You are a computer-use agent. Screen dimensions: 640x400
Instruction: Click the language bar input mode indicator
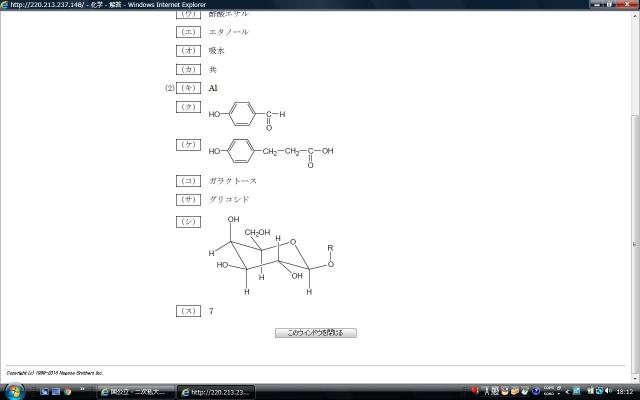(x=549, y=391)
